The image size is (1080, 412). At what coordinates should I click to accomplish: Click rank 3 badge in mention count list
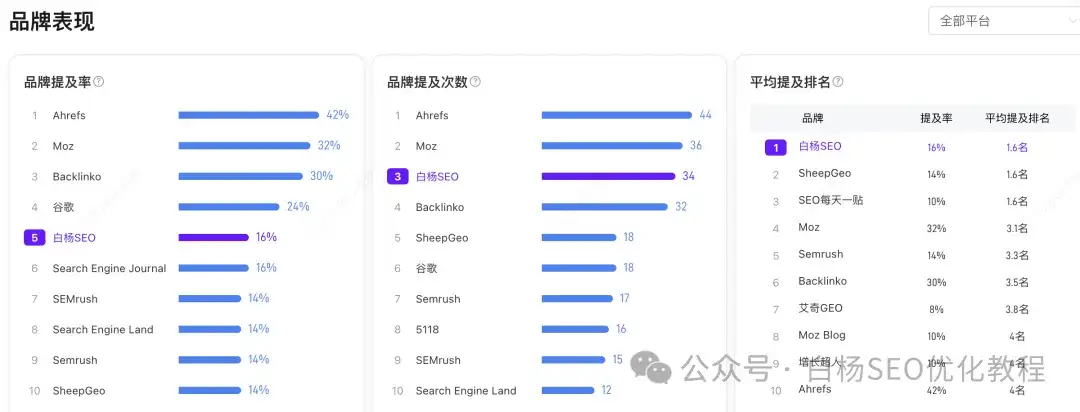coord(397,177)
